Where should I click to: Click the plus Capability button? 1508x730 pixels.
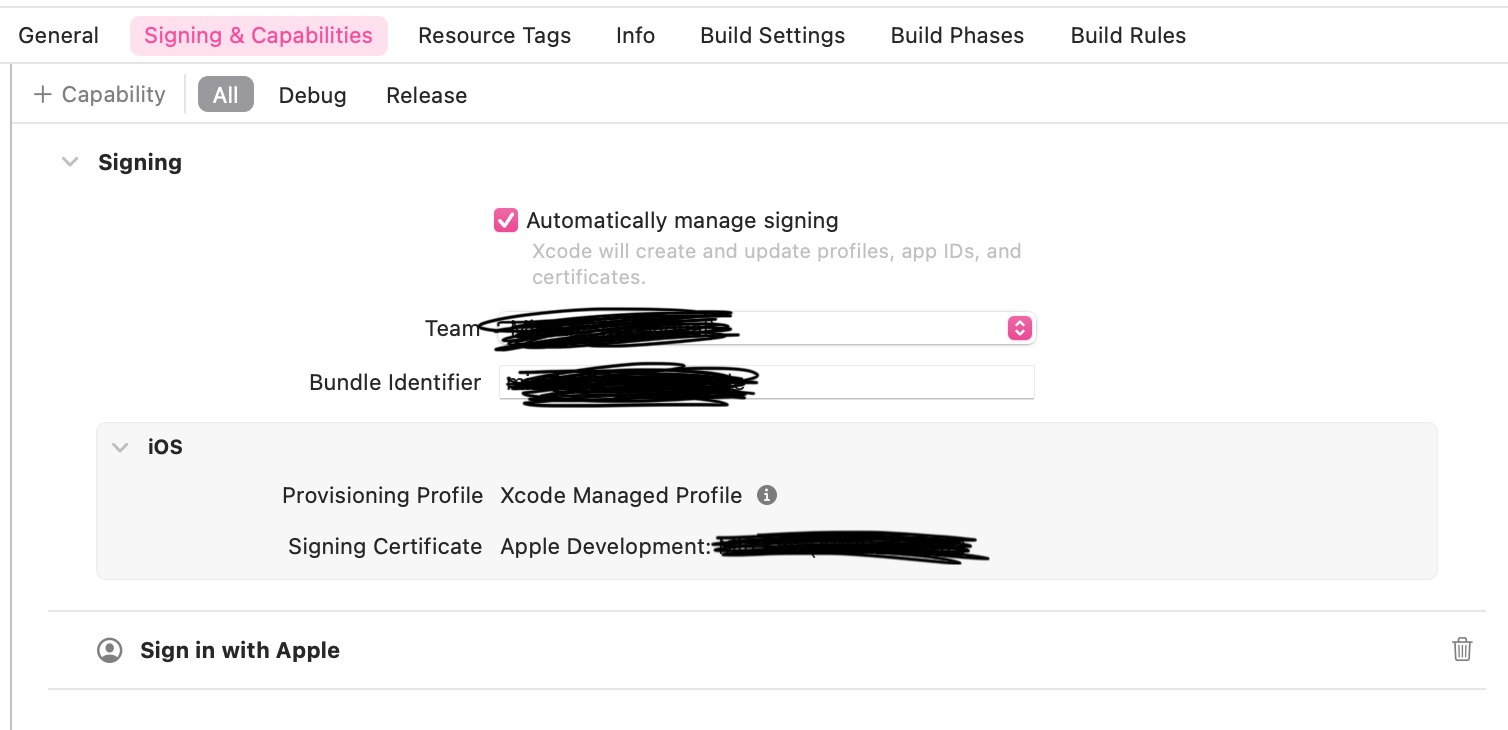coord(100,95)
